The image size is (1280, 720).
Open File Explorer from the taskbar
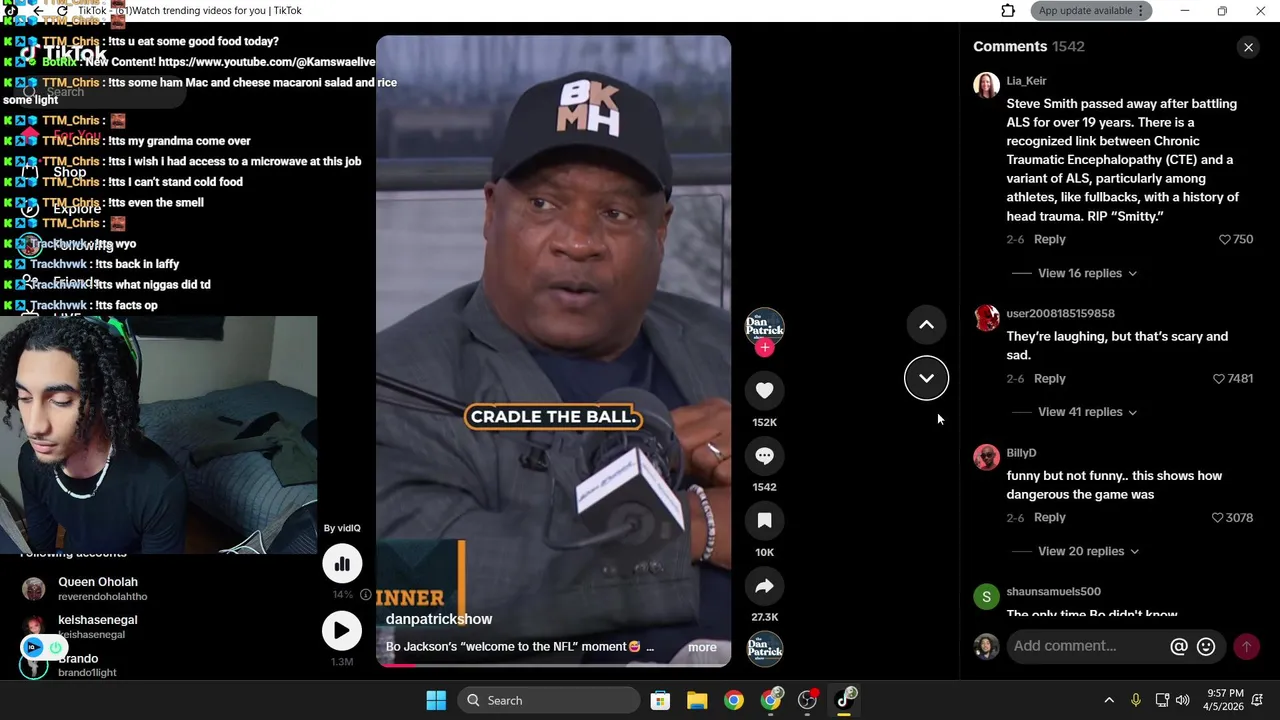point(697,700)
